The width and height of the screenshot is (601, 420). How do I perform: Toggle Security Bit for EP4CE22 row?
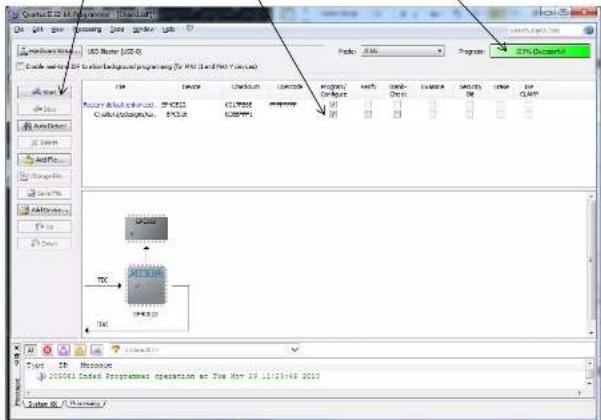coord(470,104)
